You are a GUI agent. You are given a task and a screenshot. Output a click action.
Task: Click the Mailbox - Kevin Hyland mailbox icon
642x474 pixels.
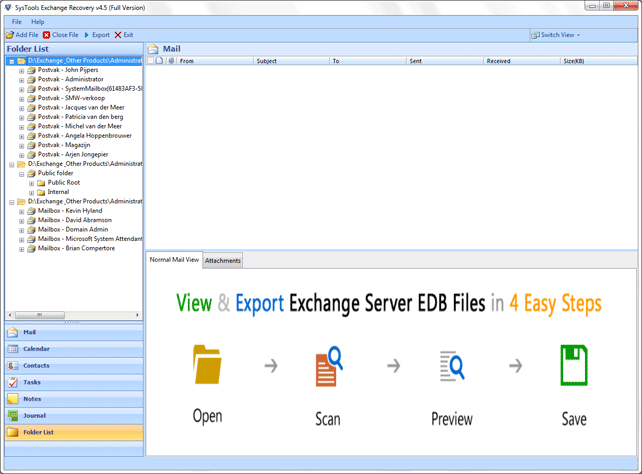[31, 211]
